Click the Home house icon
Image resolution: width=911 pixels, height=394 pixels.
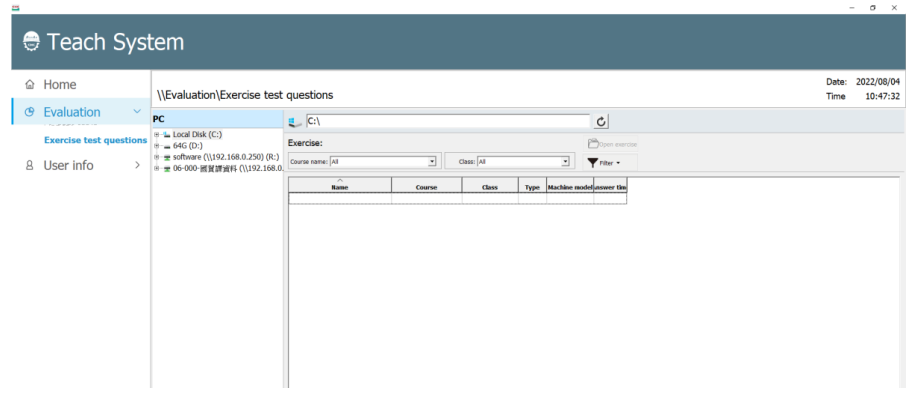pyautogui.click(x=30, y=85)
